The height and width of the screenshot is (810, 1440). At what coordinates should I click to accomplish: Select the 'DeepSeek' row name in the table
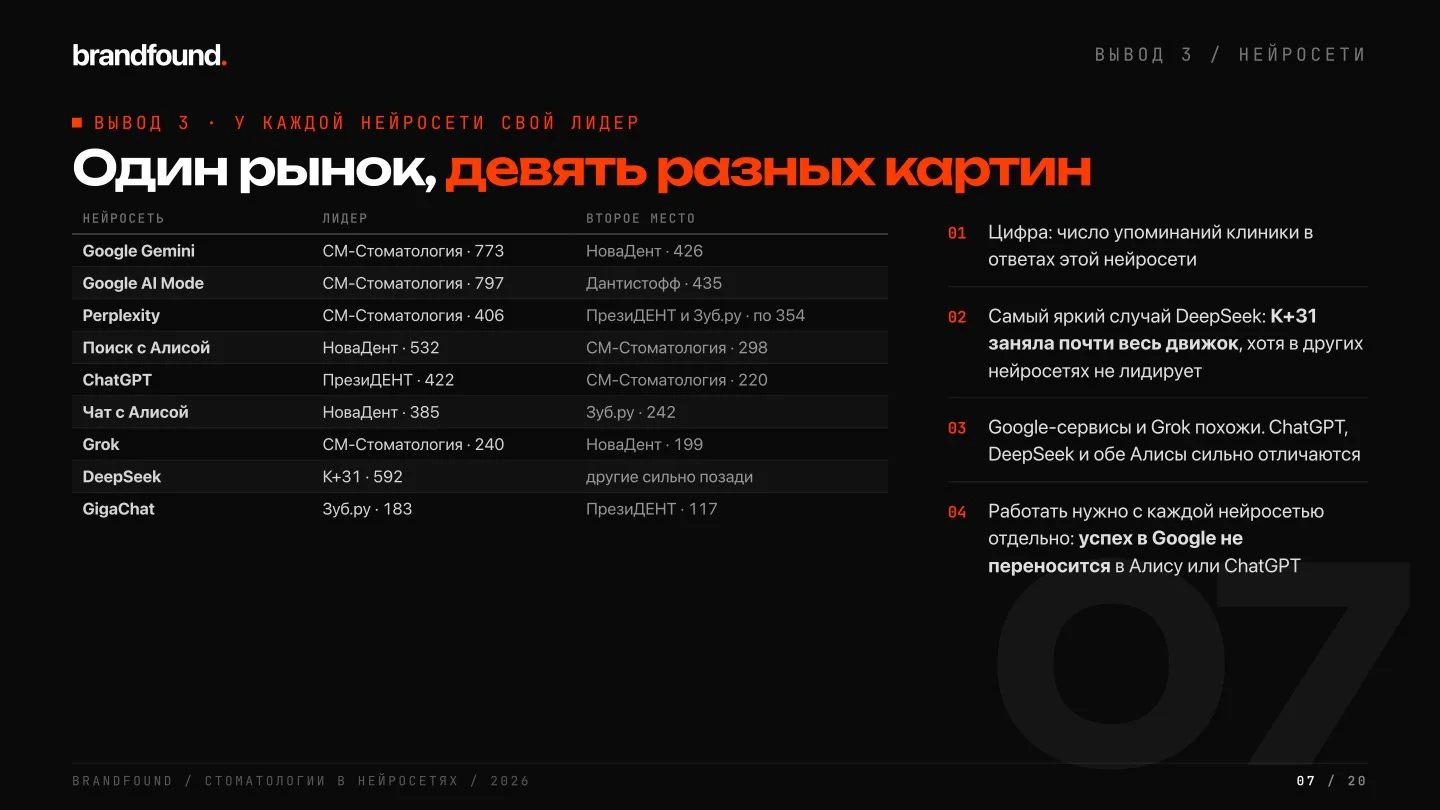click(x=122, y=477)
